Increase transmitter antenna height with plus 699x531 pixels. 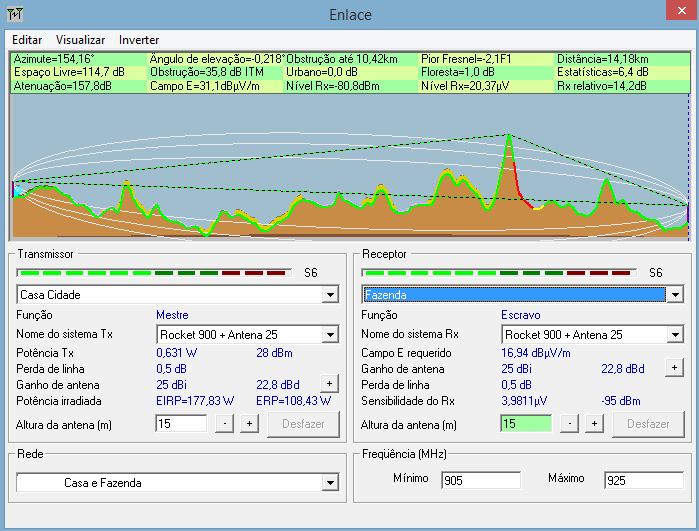click(249, 424)
